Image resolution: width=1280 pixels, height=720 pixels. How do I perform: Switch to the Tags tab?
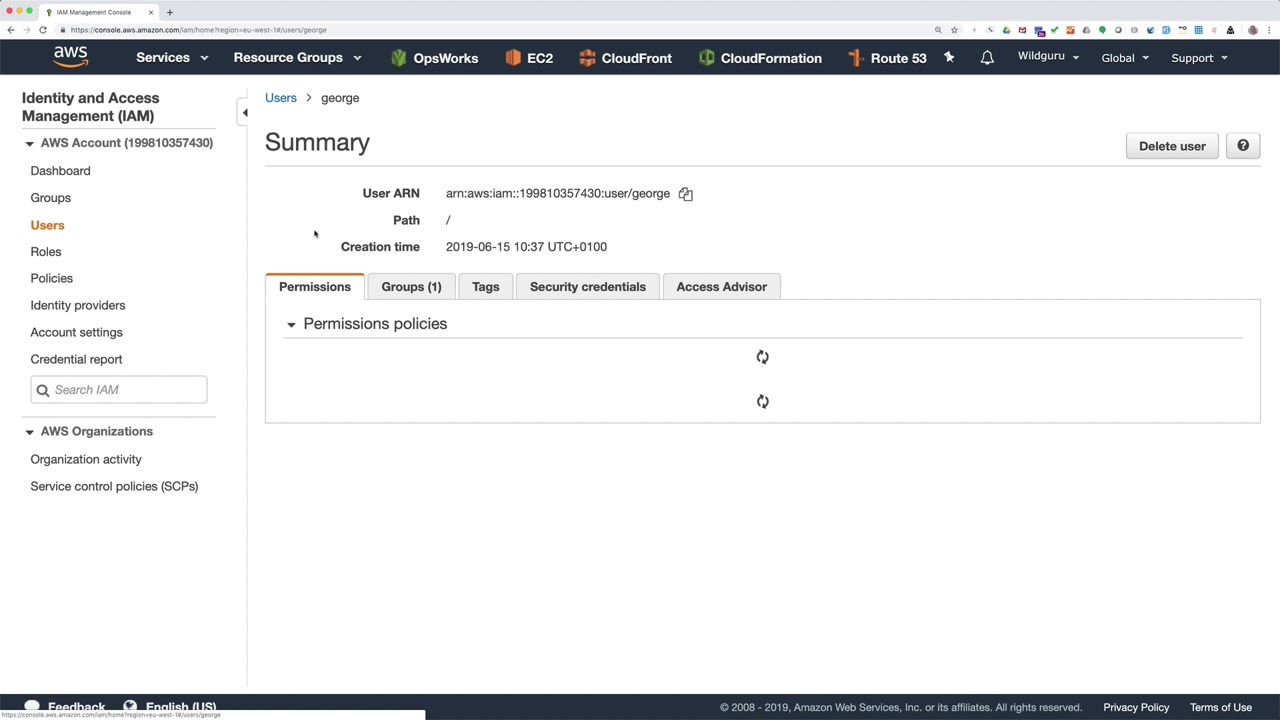click(485, 287)
